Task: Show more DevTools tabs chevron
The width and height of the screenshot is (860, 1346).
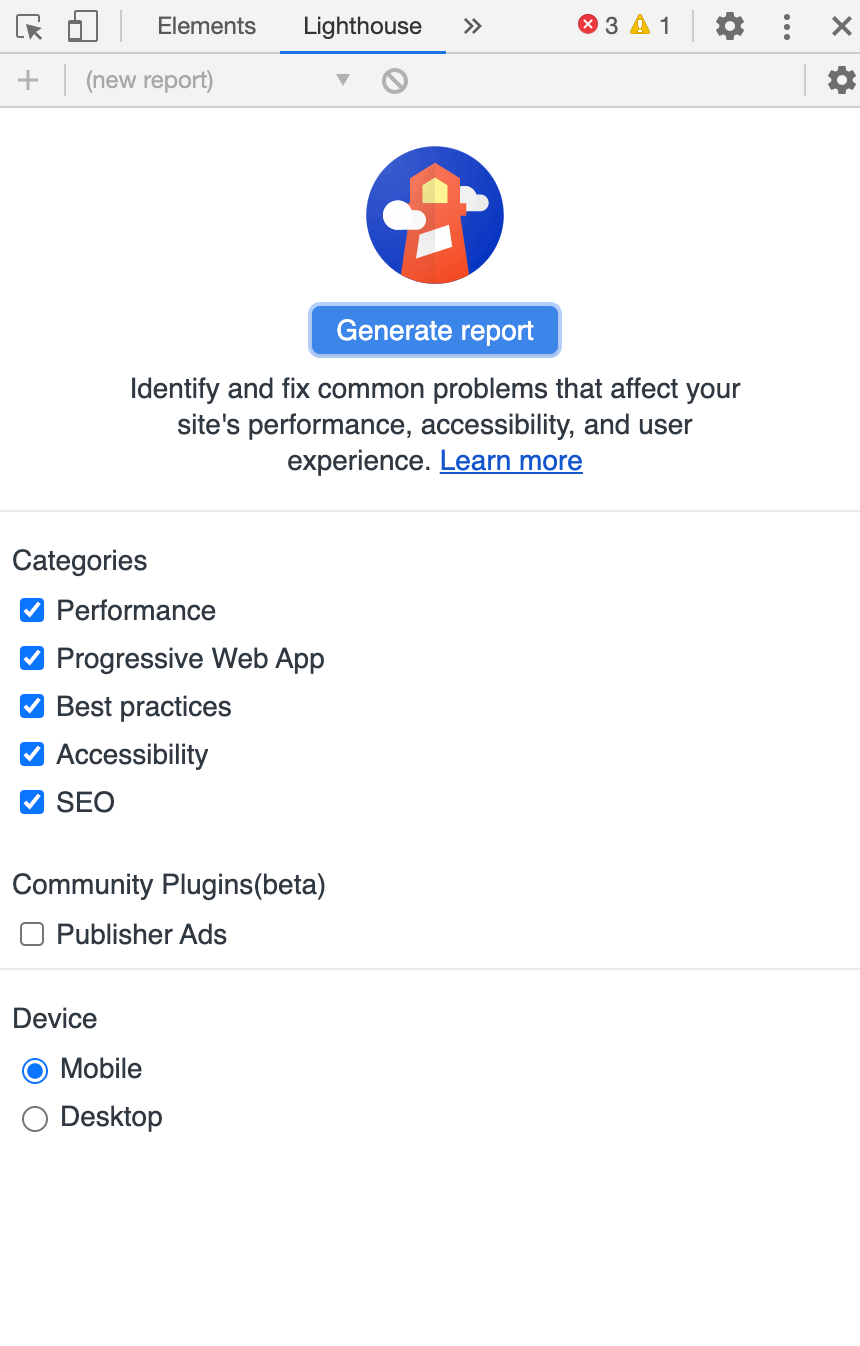Action: 473,27
